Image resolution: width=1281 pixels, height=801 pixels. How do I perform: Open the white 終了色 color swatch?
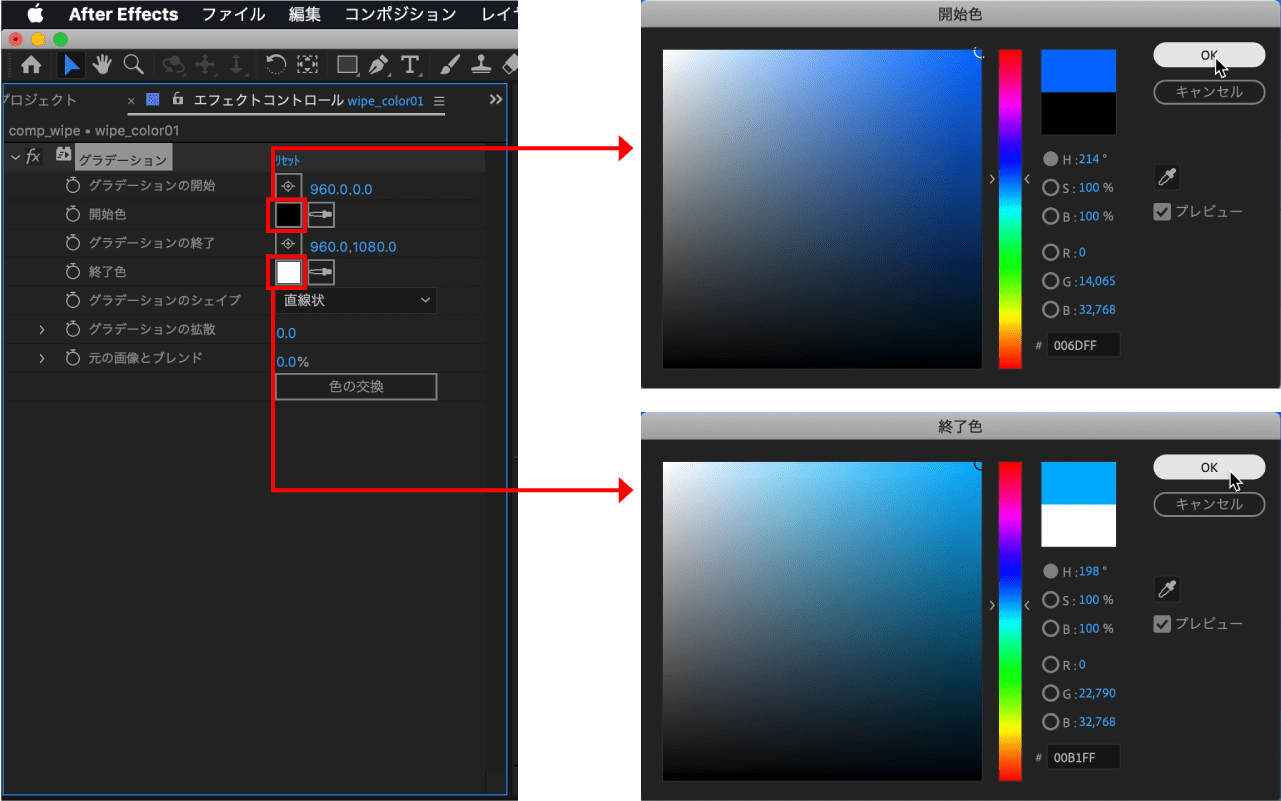click(288, 272)
